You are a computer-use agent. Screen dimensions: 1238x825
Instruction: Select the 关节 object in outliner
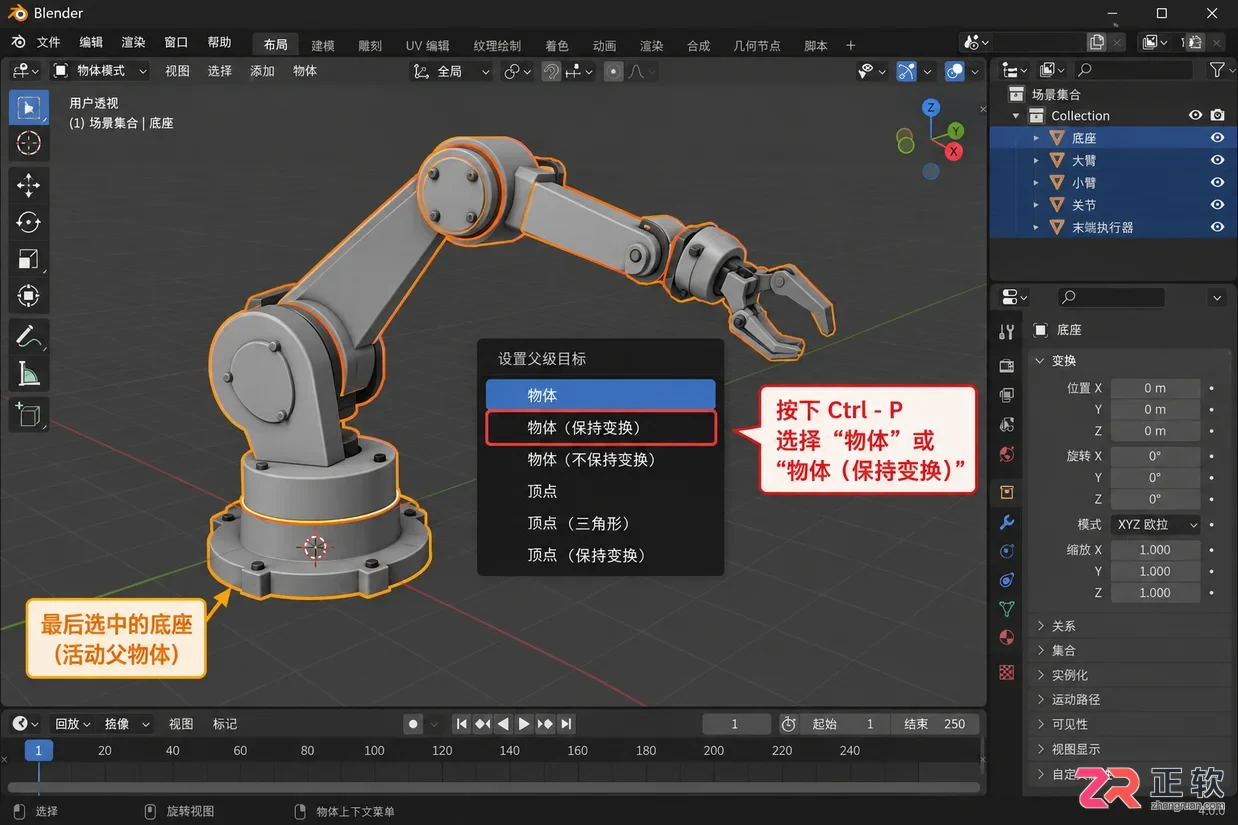(1084, 205)
